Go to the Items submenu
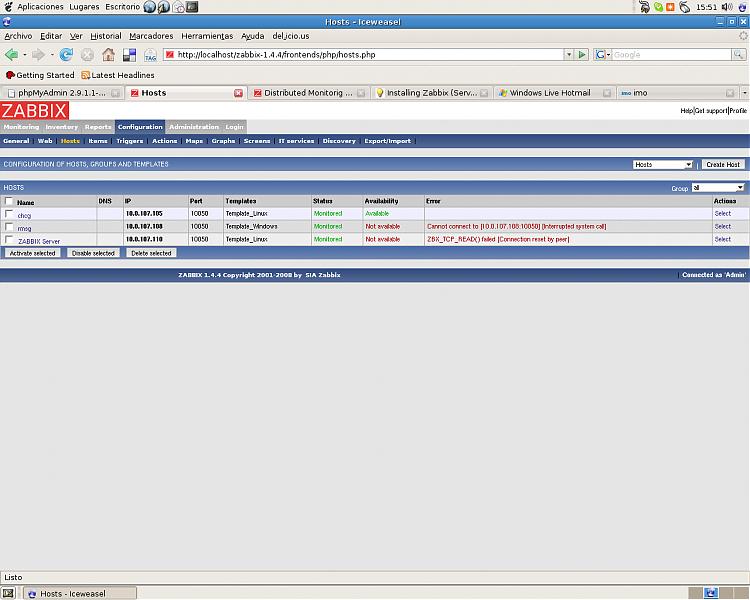 coord(98,141)
